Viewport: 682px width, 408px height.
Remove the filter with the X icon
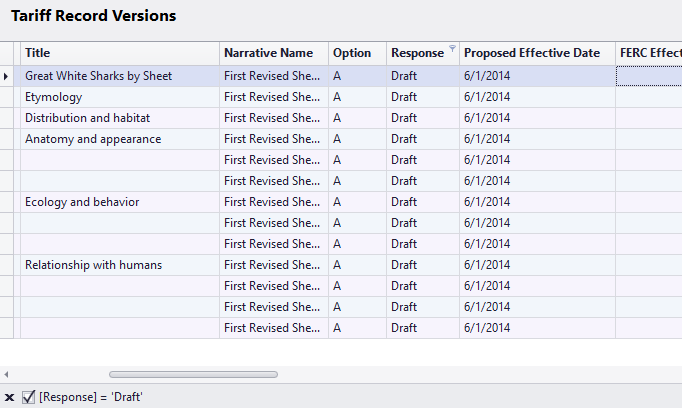click(10, 397)
